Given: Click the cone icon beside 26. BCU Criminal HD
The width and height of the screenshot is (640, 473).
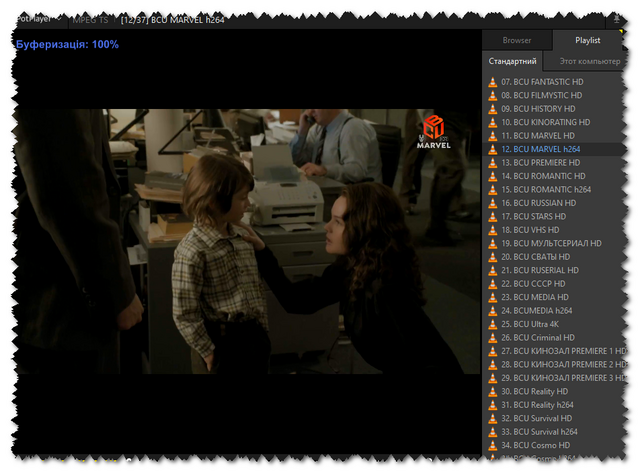Looking at the screenshot, I should tap(493, 338).
